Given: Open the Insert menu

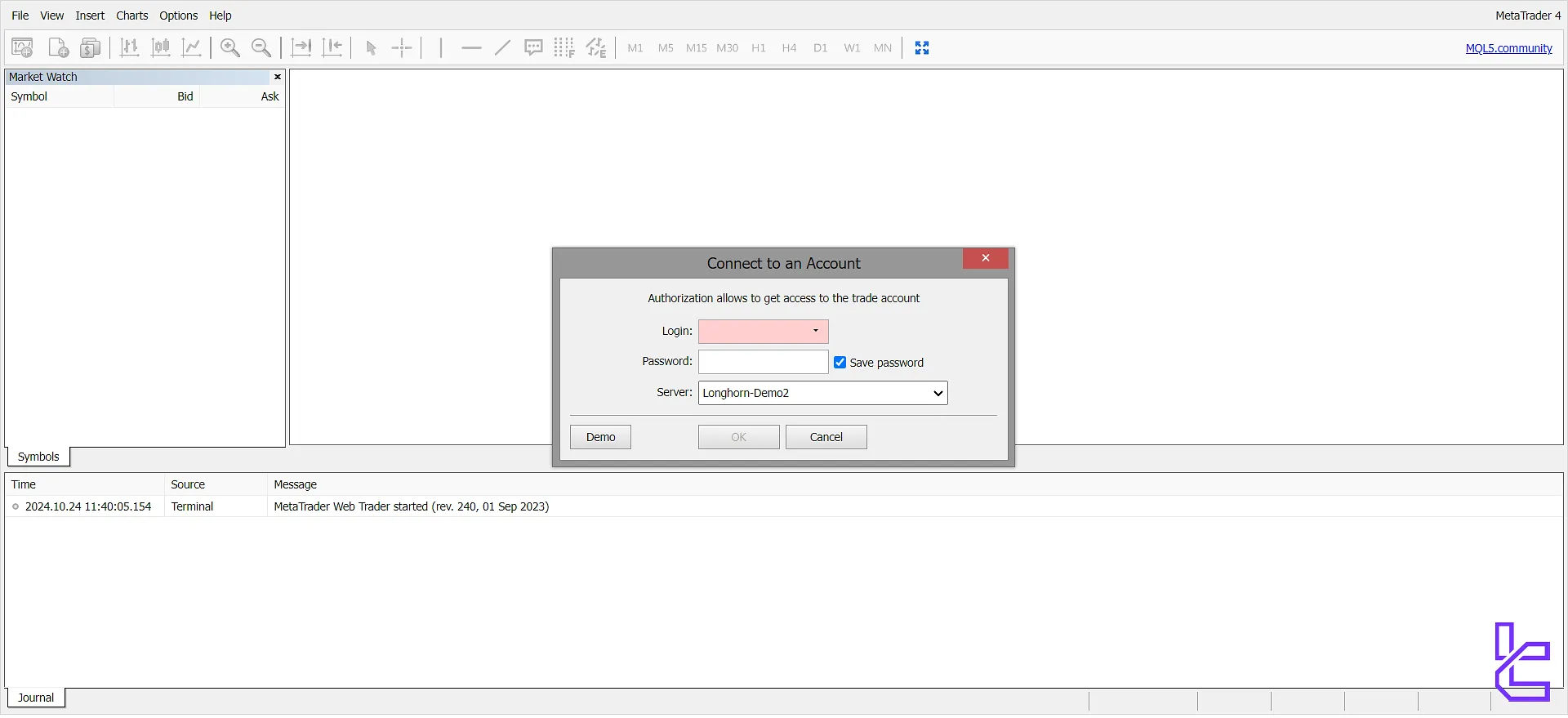Looking at the screenshot, I should pos(90,16).
